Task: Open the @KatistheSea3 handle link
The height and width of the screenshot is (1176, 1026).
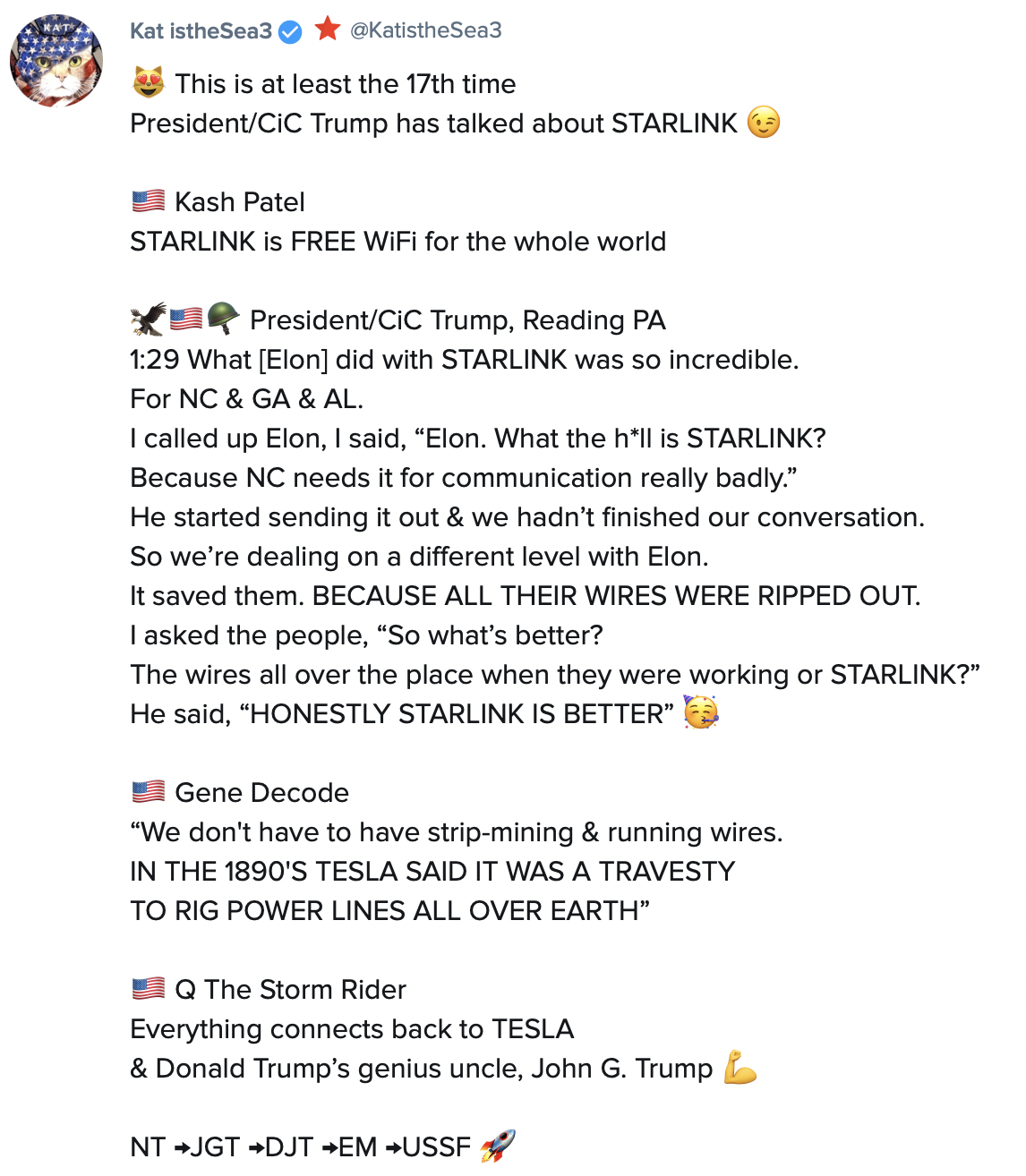Action: [425, 30]
